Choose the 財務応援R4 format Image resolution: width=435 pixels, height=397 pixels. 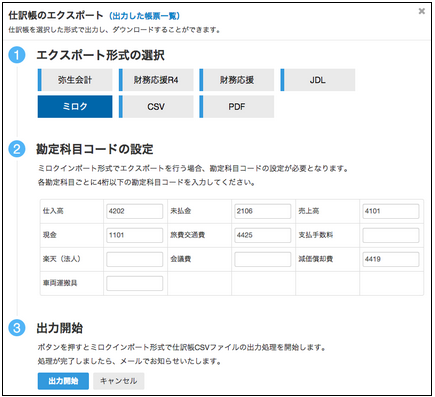156,80
